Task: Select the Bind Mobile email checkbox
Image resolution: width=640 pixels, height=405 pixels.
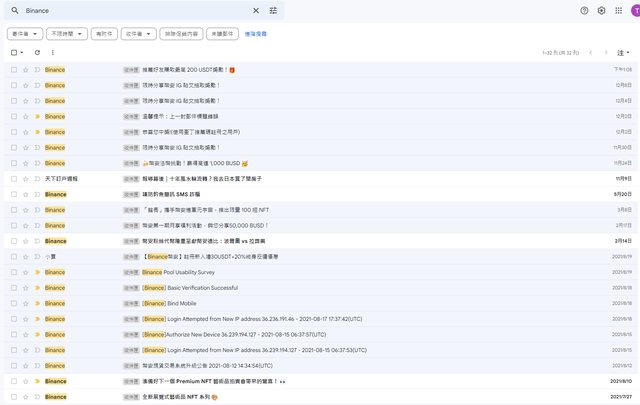Action: pos(14,303)
